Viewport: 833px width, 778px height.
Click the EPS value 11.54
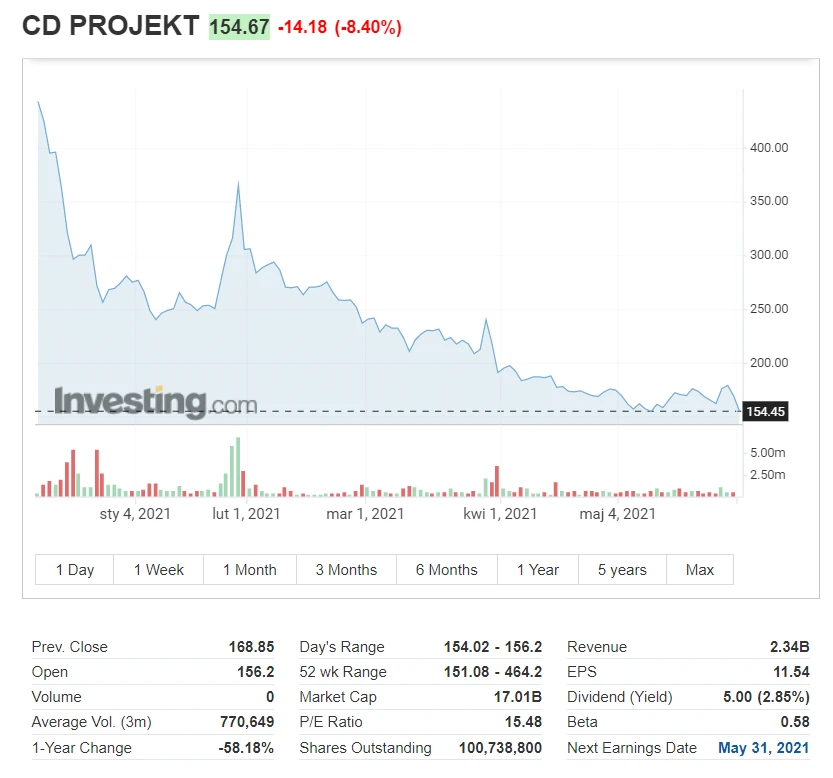[x=792, y=672]
